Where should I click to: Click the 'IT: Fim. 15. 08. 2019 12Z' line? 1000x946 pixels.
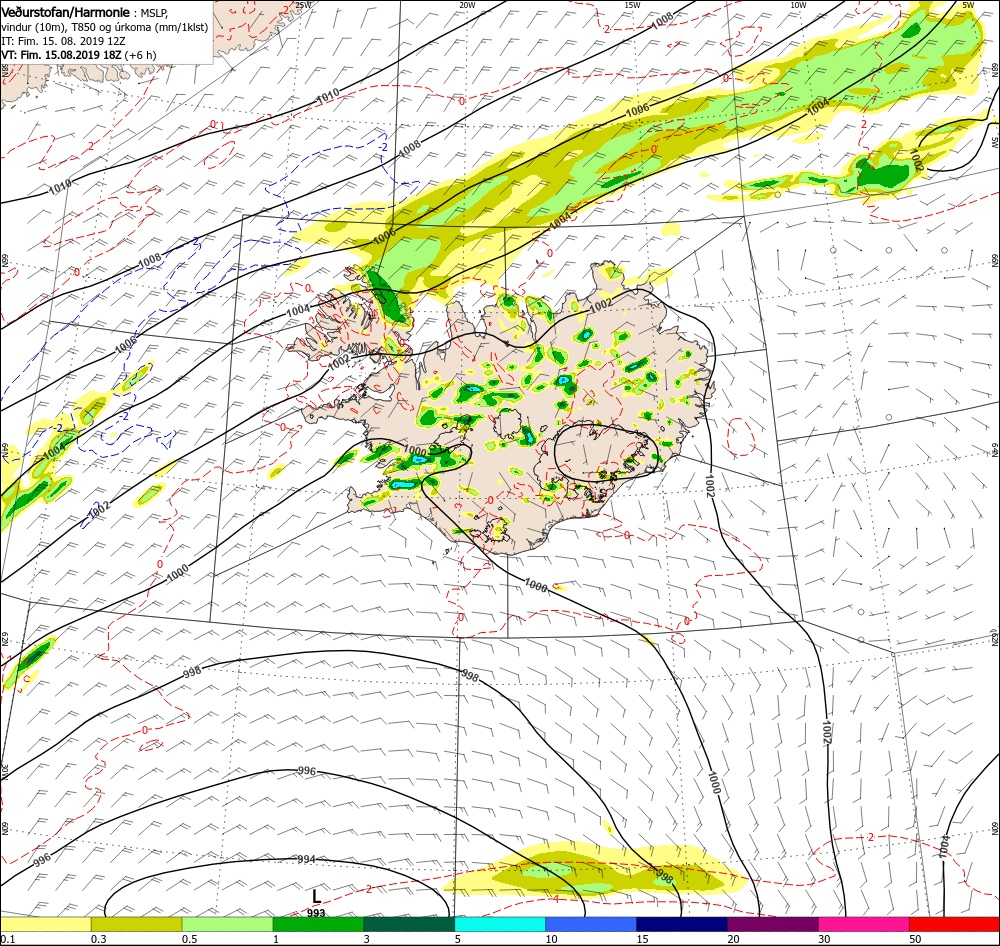pos(63,41)
